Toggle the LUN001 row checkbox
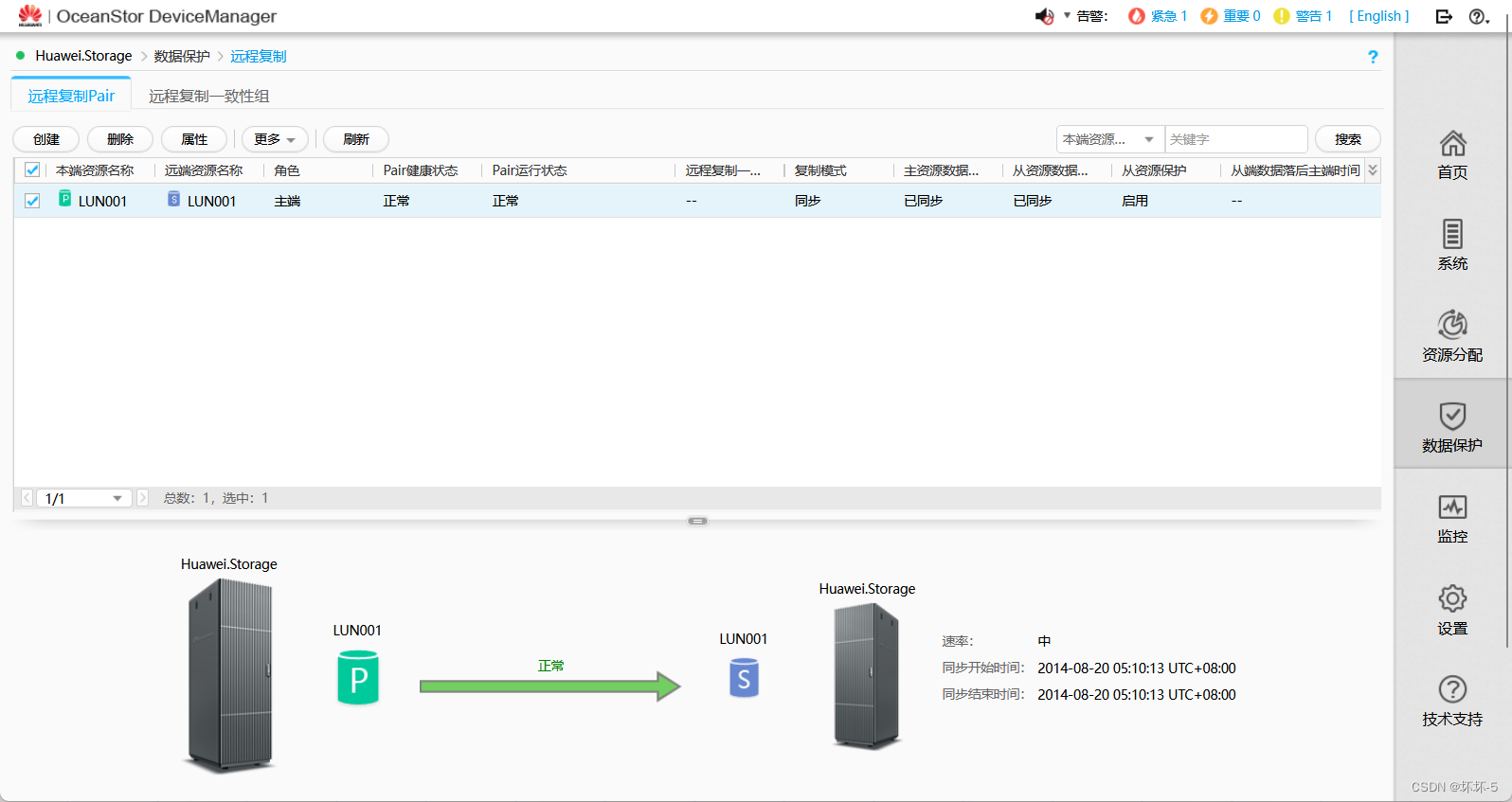This screenshot has height=802, width=1512. [x=32, y=201]
